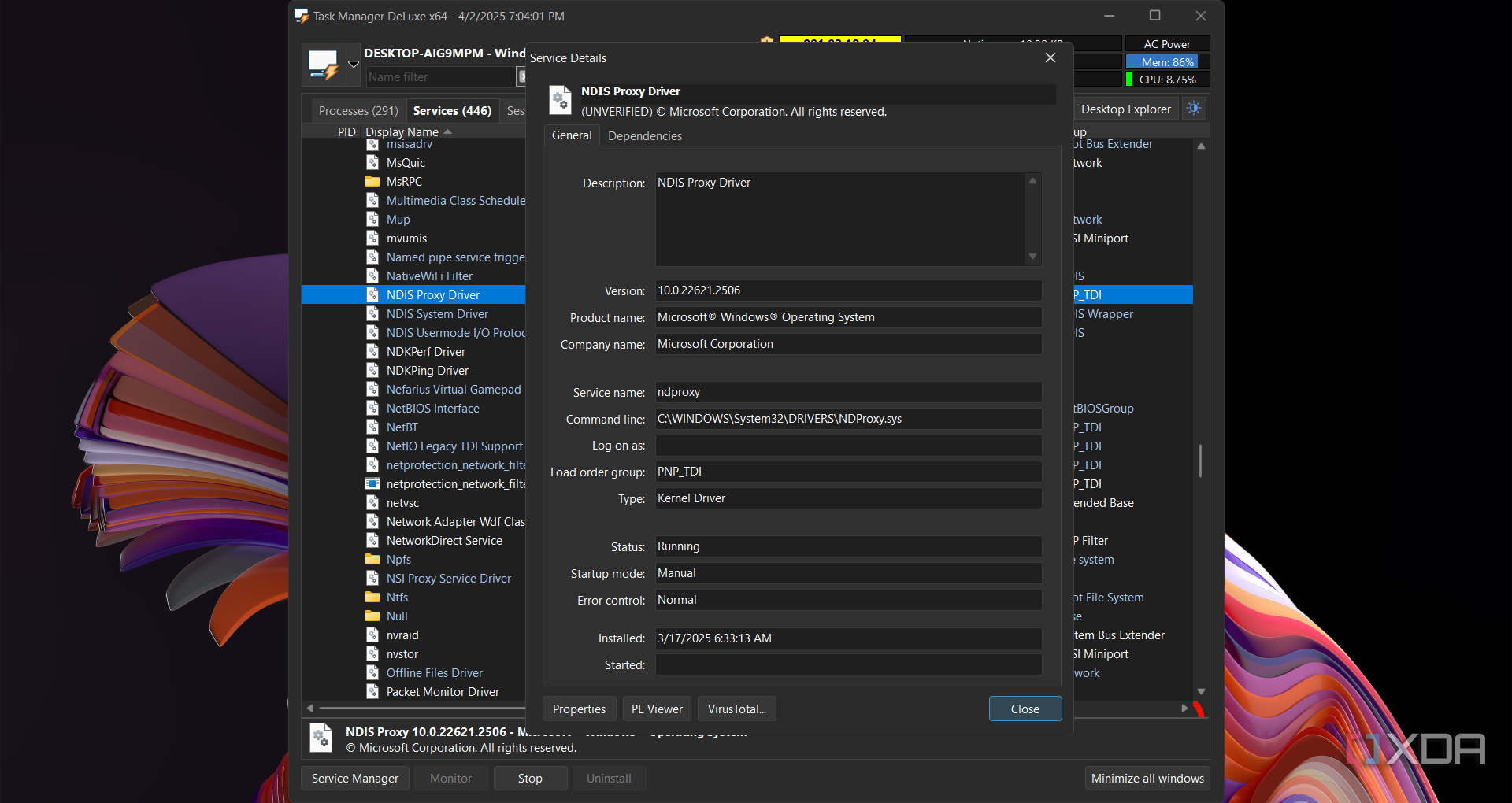Click the VirusTotal... button

click(736, 709)
